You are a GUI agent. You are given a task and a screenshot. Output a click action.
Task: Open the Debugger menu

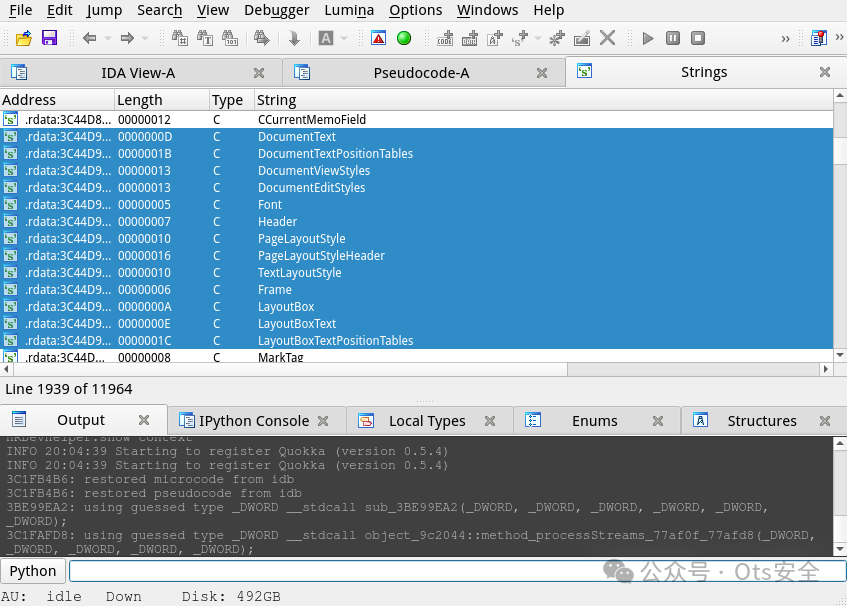tap(277, 10)
